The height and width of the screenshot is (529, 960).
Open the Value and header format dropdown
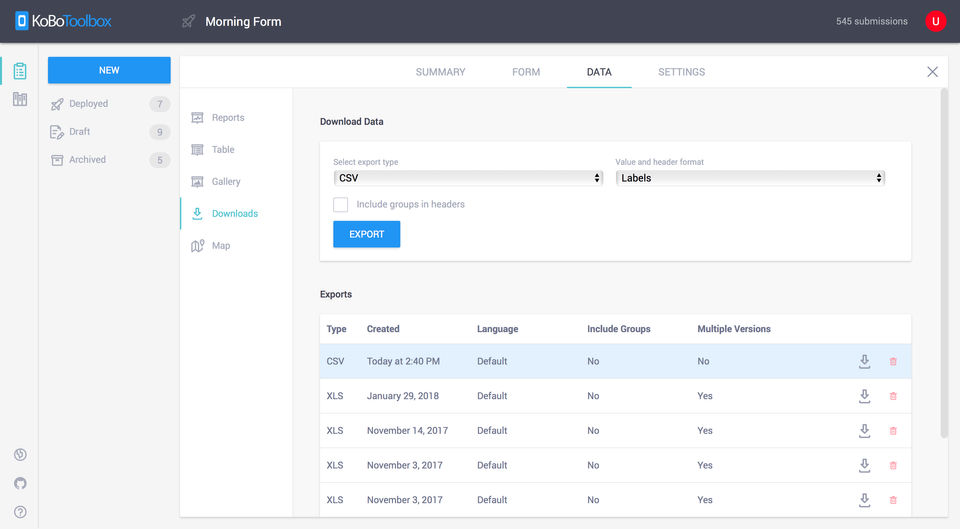point(750,178)
